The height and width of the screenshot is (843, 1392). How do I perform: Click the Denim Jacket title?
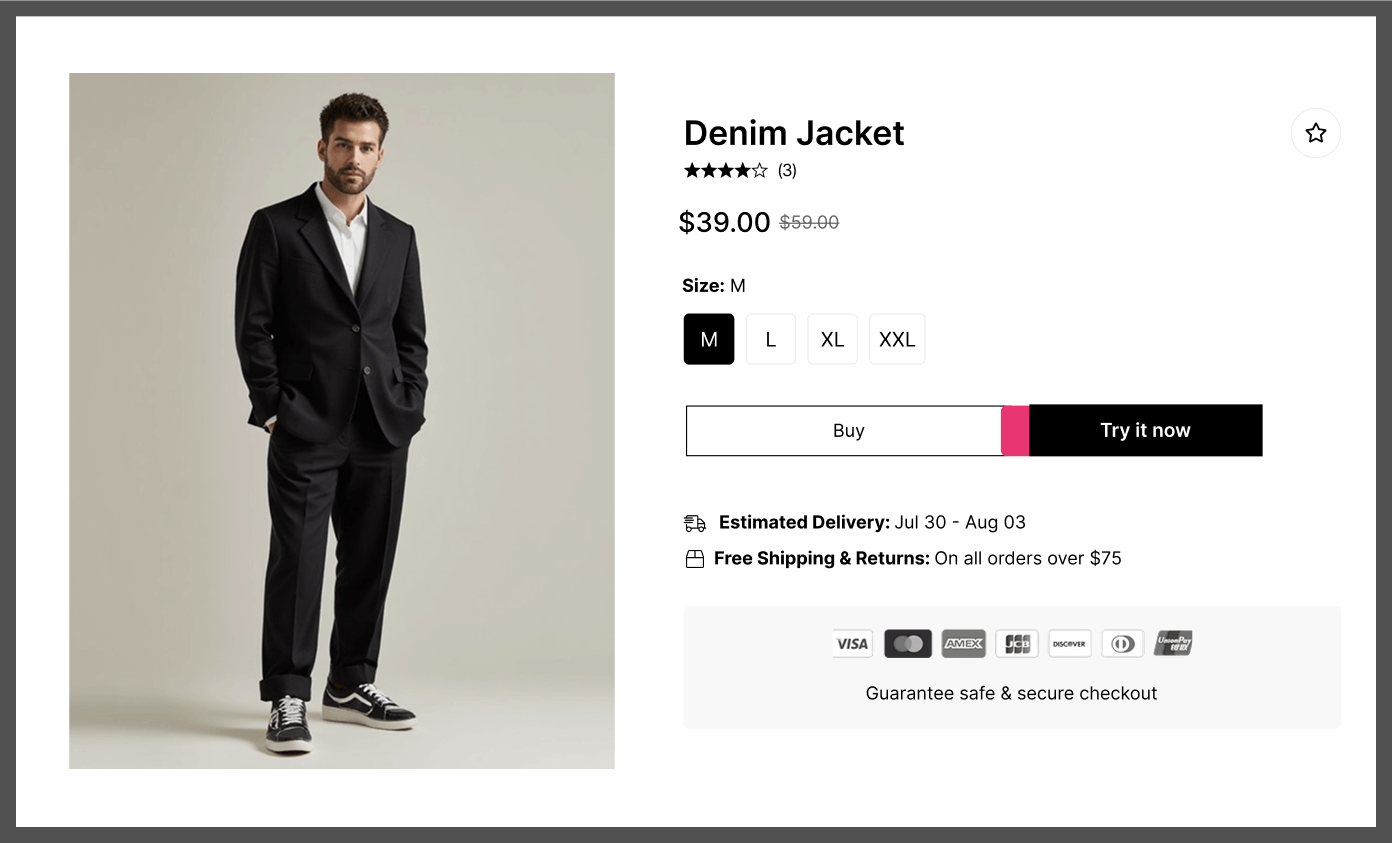click(x=794, y=133)
